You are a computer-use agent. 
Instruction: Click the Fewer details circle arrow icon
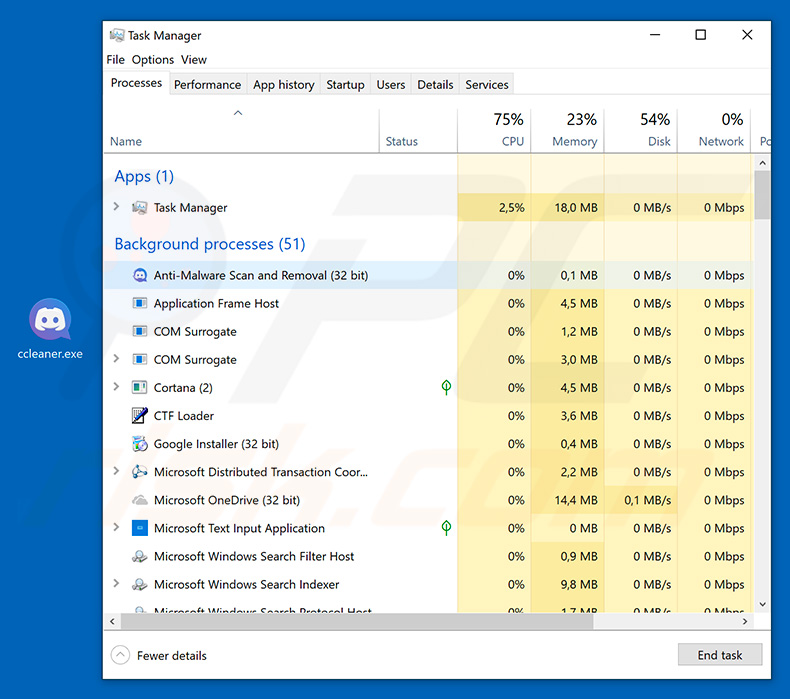point(120,655)
